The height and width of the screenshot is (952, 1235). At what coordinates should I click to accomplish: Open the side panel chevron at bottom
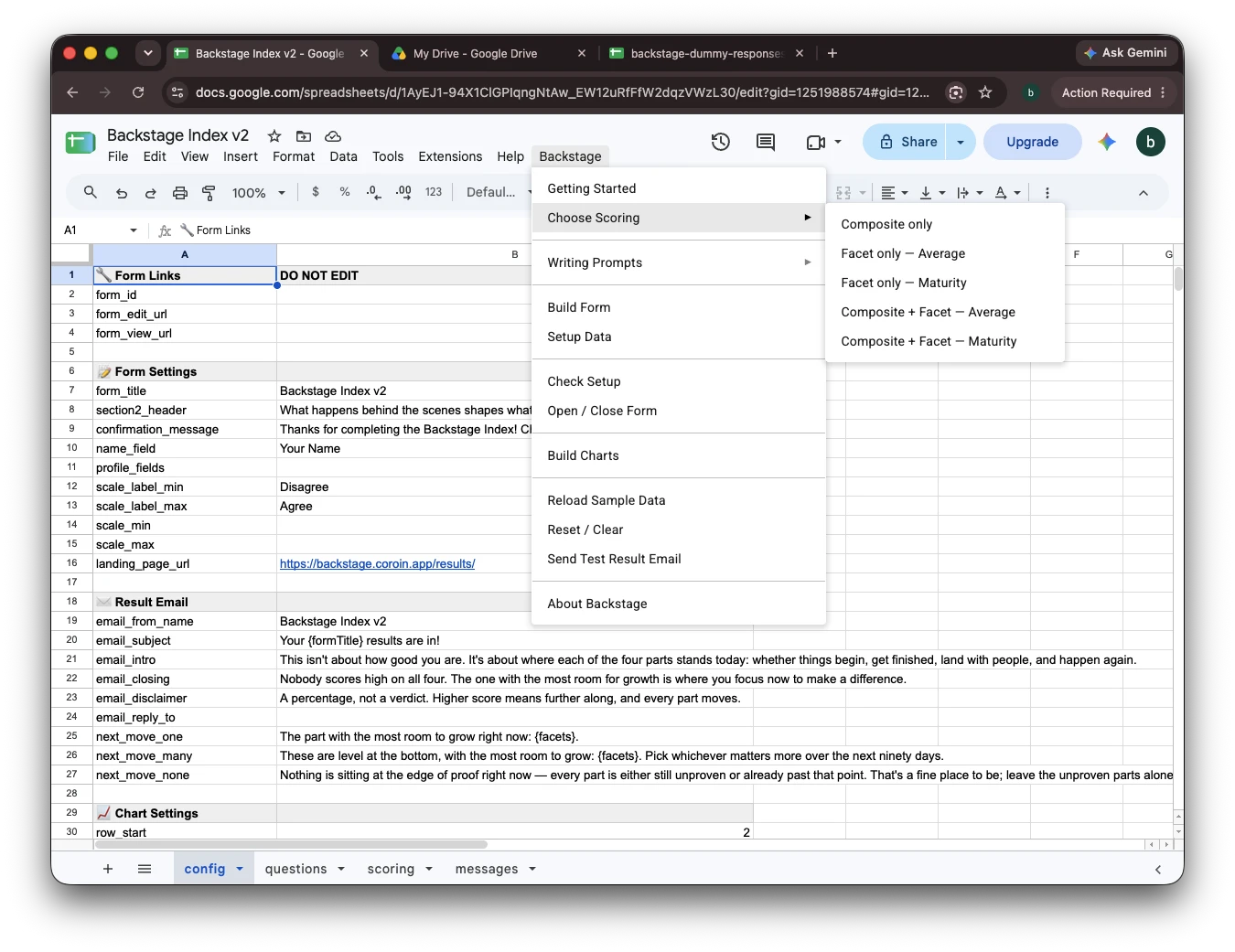click(1158, 869)
